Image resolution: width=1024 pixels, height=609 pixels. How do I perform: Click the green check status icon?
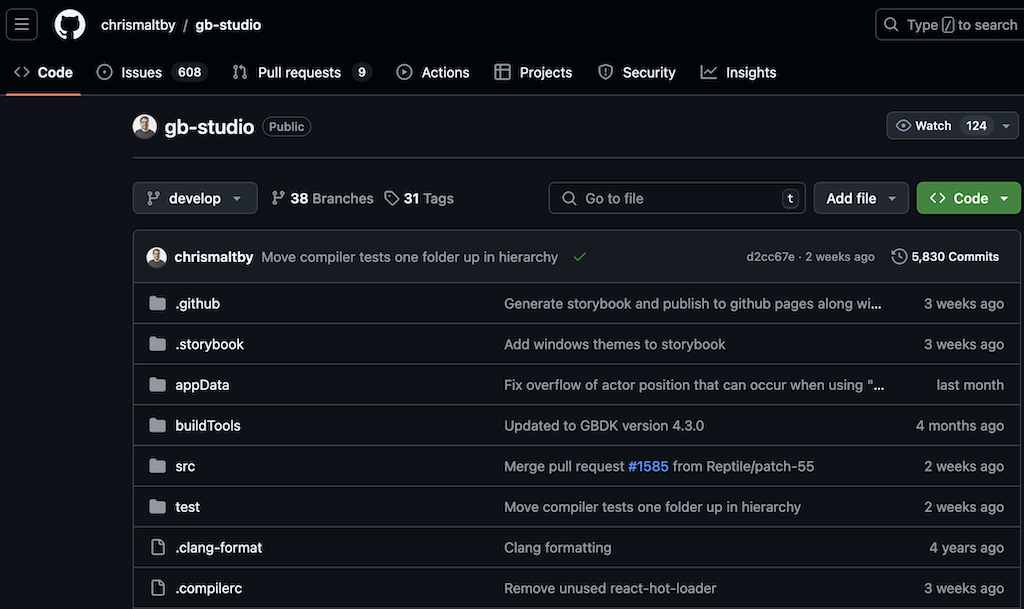pos(579,257)
